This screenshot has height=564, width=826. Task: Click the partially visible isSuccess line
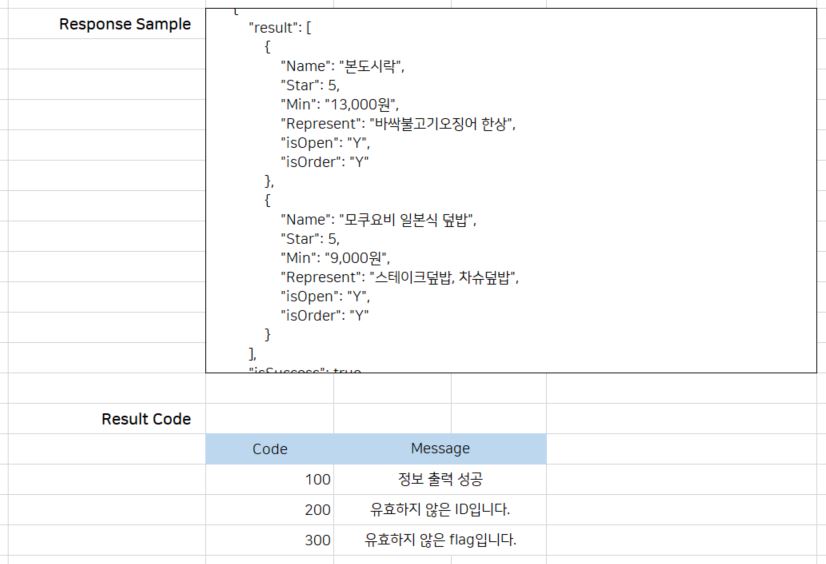pos(304,369)
